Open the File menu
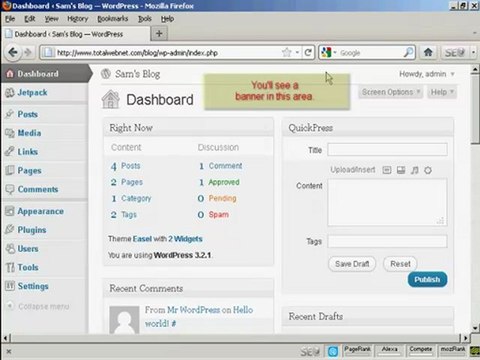Image resolution: width=480 pixels, height=360 pixels. [x=10, y=19]
